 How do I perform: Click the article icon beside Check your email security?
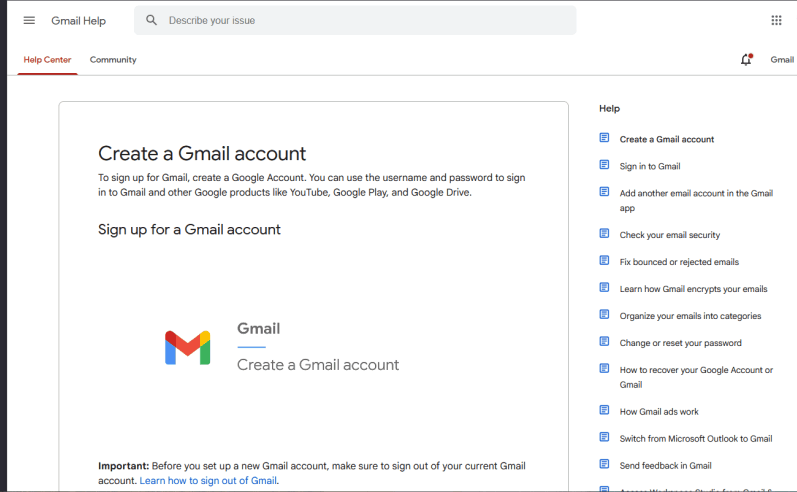(604, 234)
